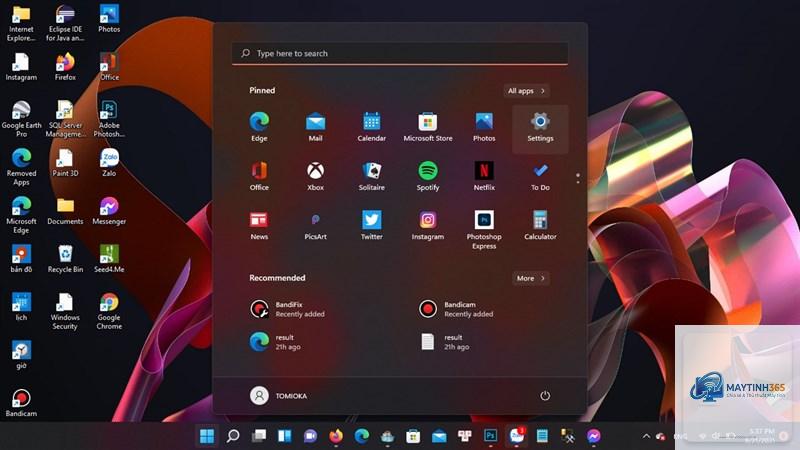The height and width of the screenshot is (450, 800).
Task: Launch Photoshop Express
Action: tap(484, 230)
